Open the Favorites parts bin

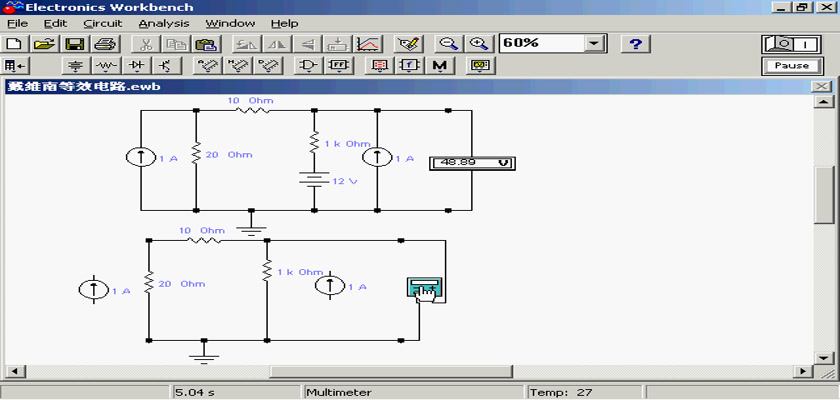pyautogui.click(x=16, y=66)
